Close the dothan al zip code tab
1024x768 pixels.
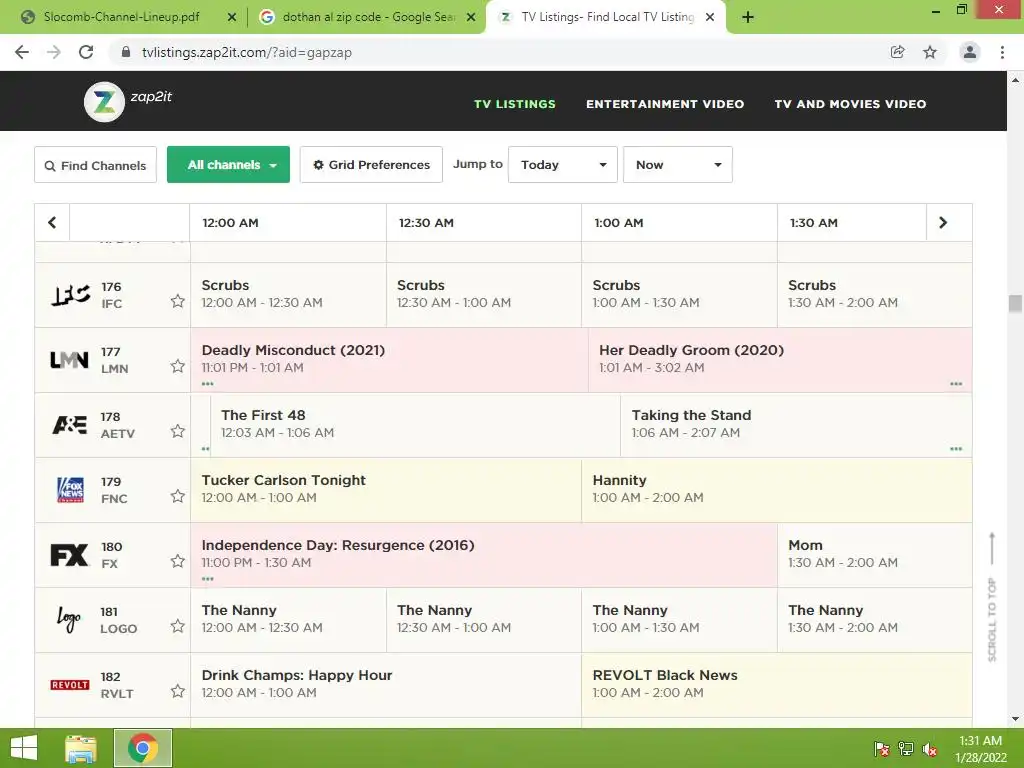(471, 17)
